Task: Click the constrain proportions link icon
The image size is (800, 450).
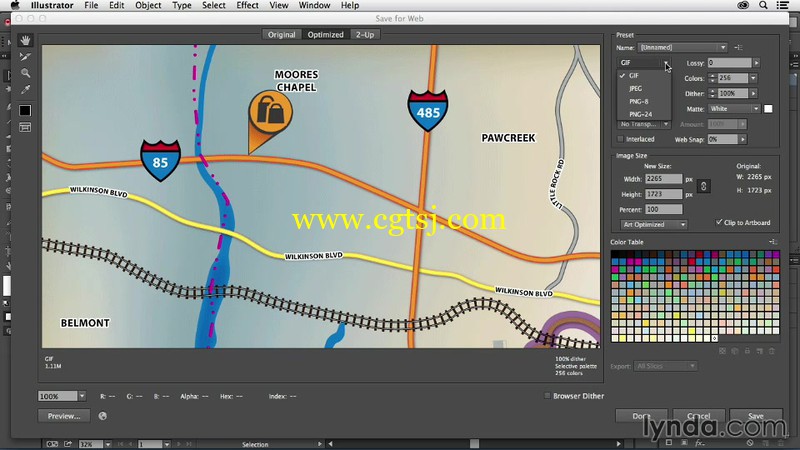Action: click(704, 186)
